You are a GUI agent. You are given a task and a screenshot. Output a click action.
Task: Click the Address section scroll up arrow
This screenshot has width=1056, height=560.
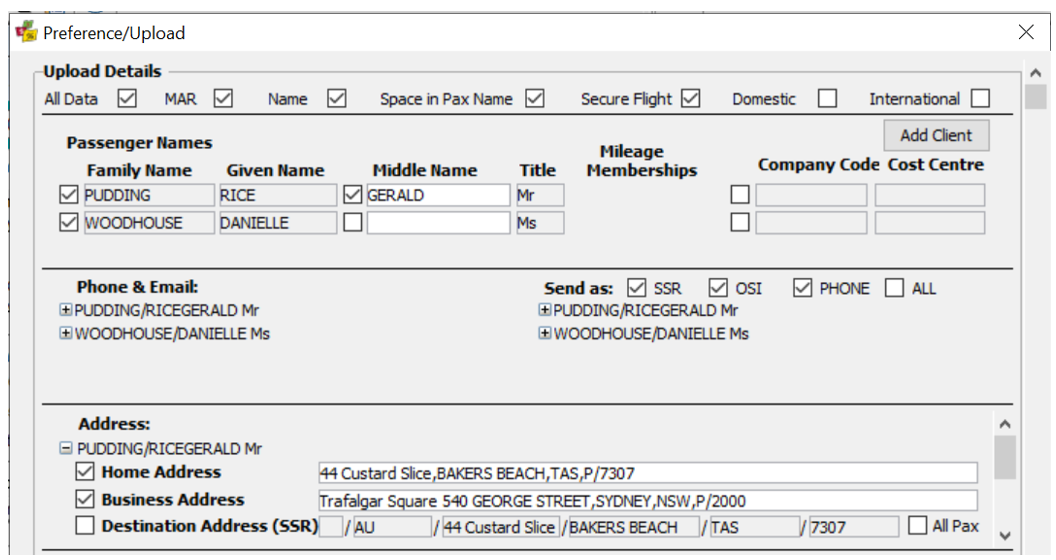pyautogui.click(x=1005, y=424)
